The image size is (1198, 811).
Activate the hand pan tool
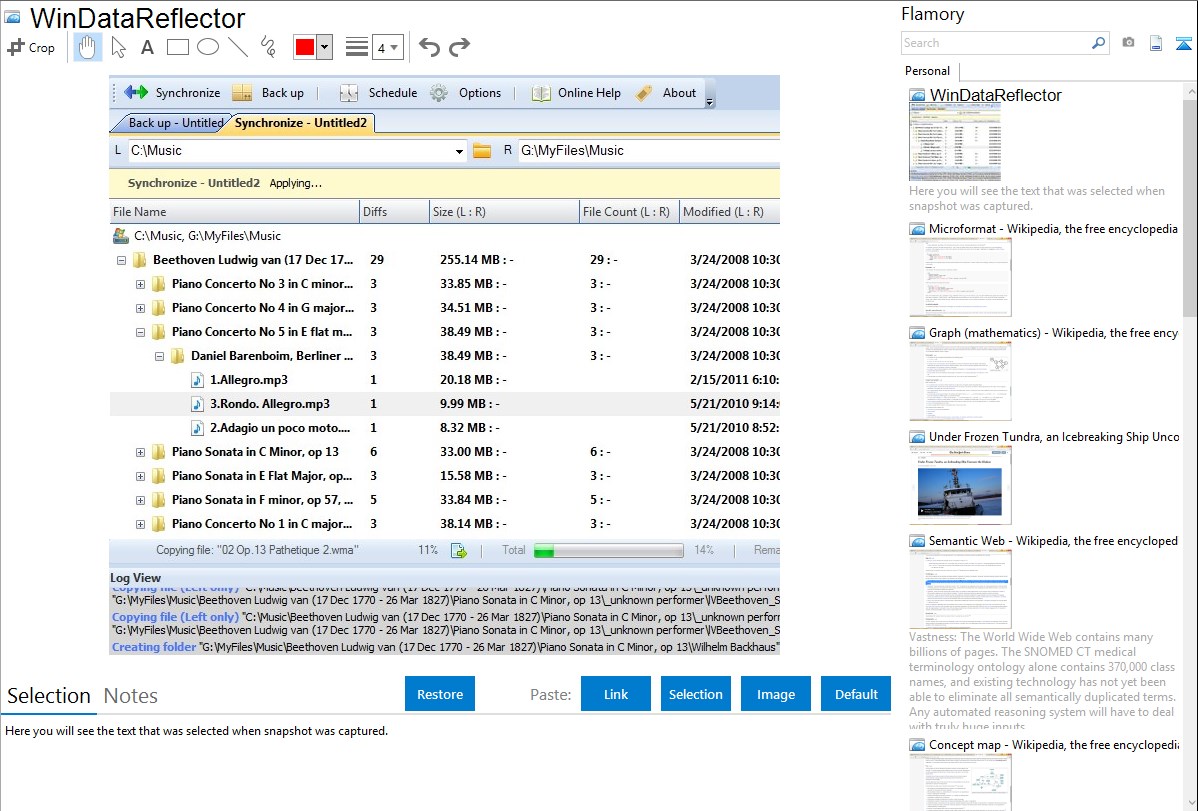pyautogui.click(x=87, y=47)
